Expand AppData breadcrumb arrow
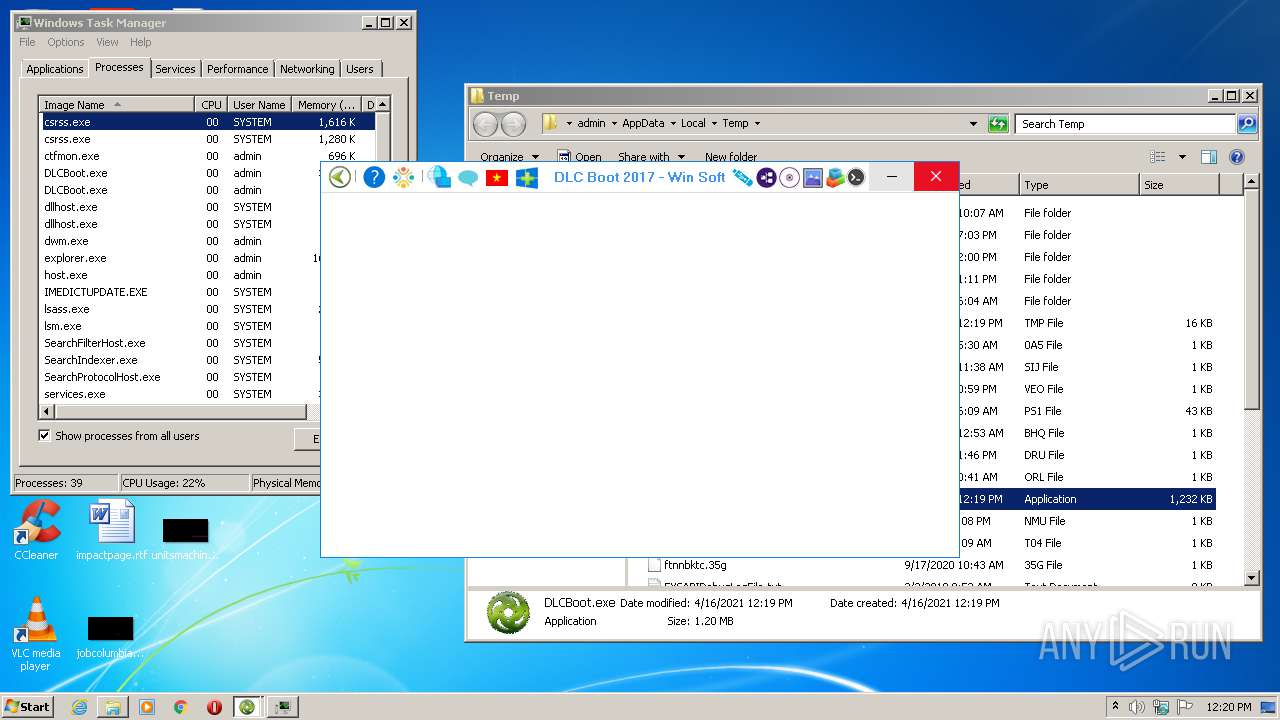1280x720 pixels. click(673, 124)
